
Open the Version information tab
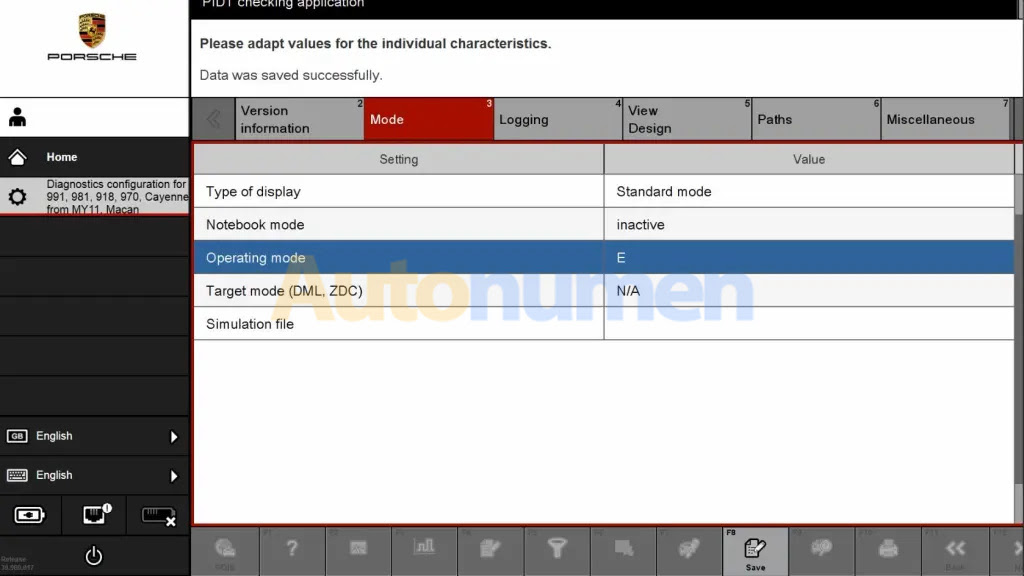[x=299, y=120]
